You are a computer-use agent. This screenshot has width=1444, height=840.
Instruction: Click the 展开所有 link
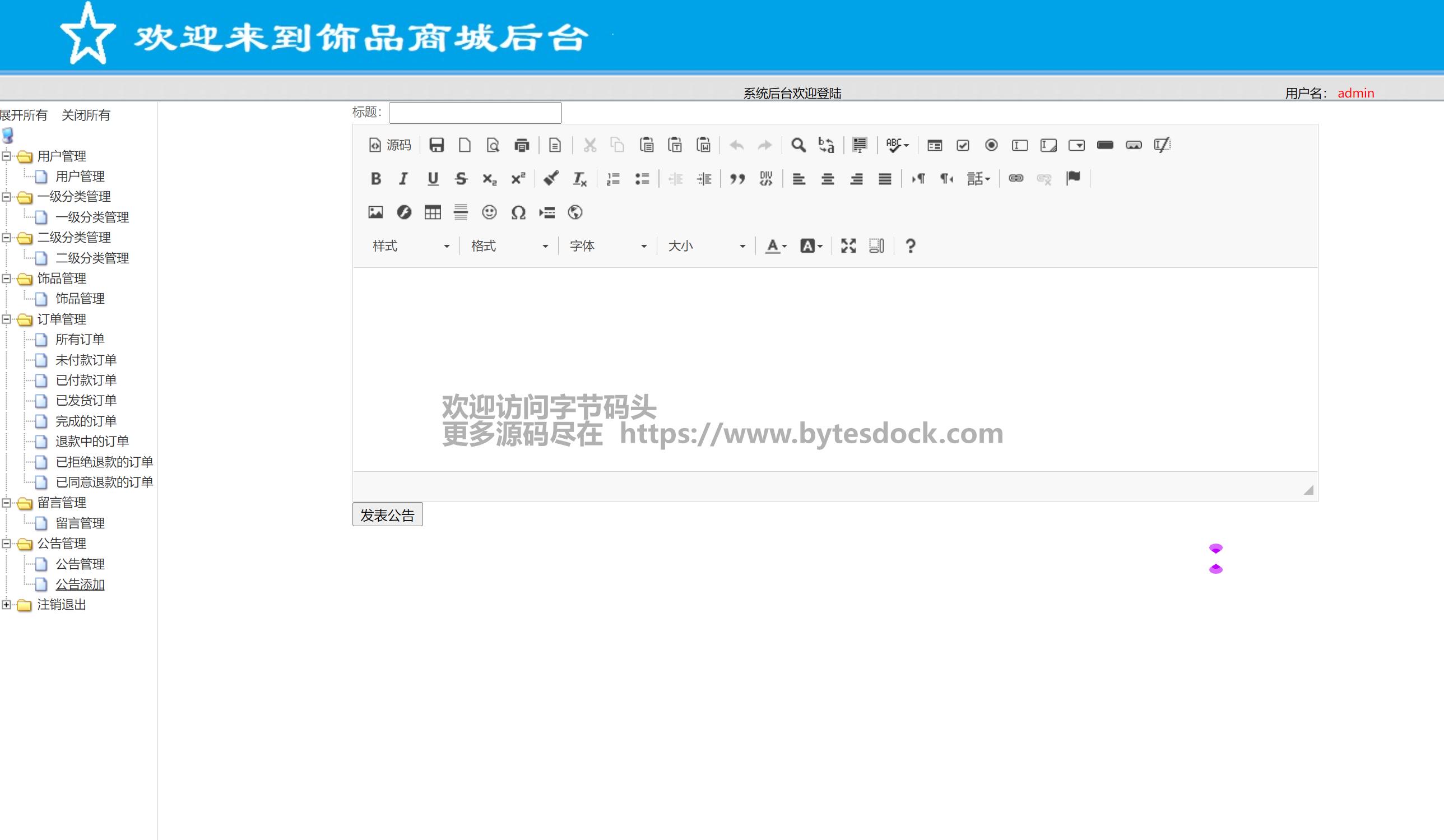[x=24, y=115]
